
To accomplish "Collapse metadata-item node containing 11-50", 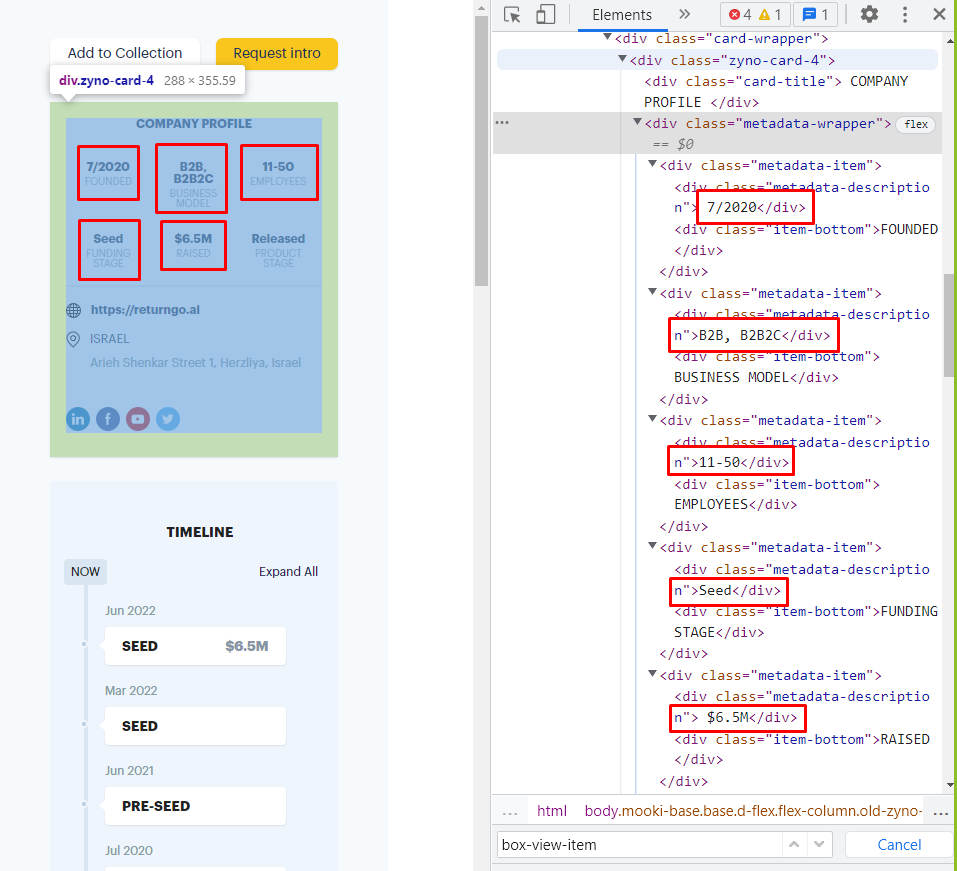I will click(652, 419).
